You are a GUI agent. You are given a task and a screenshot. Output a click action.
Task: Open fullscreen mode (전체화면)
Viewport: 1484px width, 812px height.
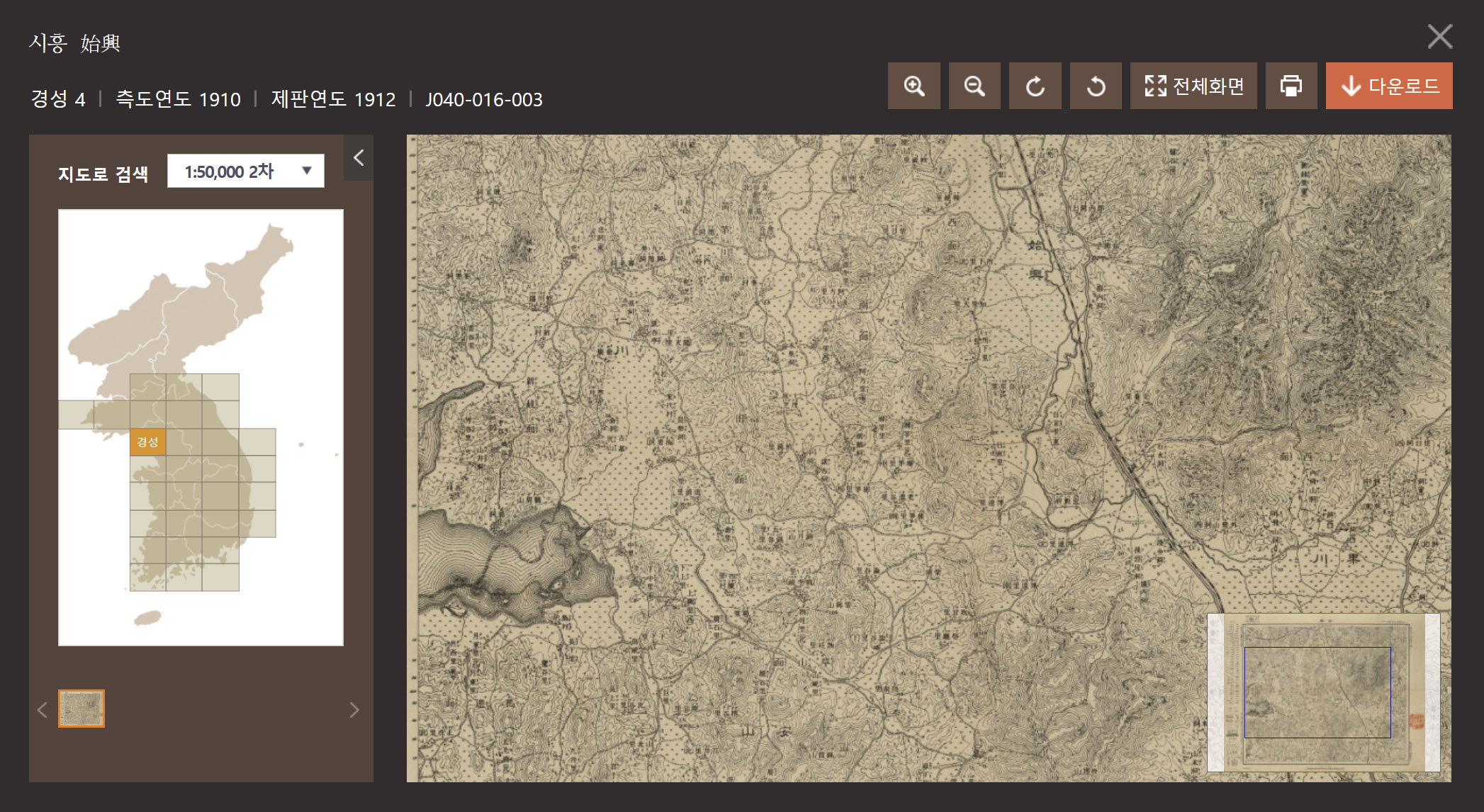click(1193, 86)
